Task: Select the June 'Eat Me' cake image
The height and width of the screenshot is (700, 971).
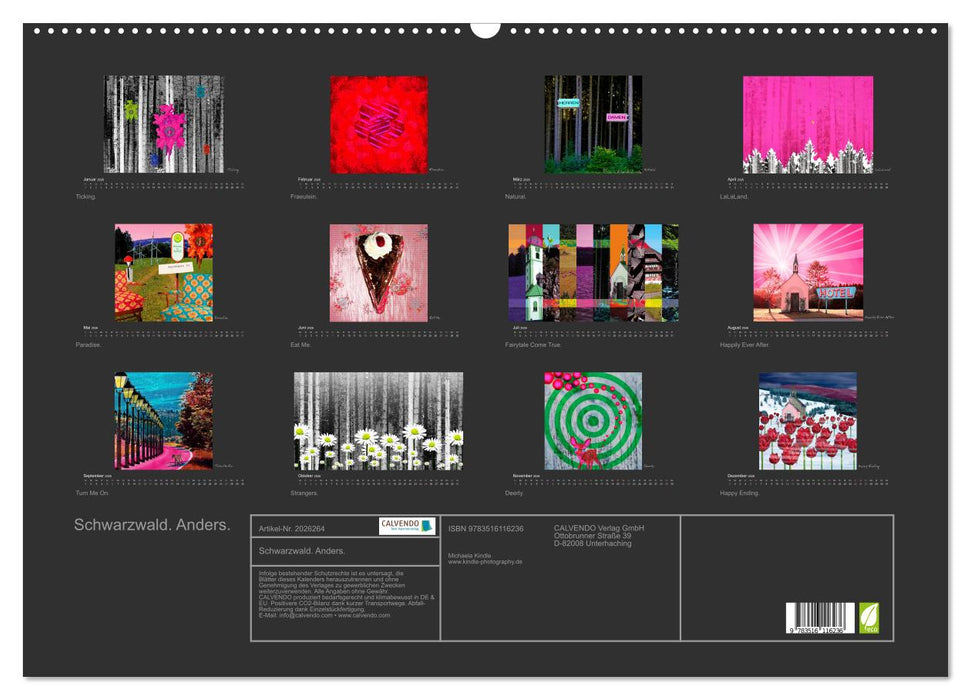Action: [379, 272]
